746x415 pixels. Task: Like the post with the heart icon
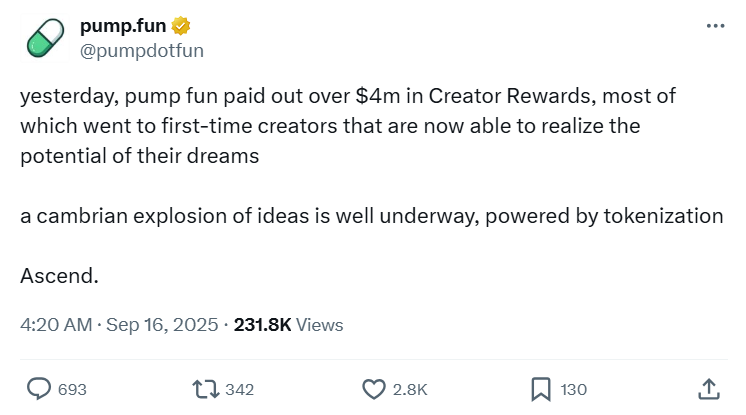pyautogui.click(x=373, y=388)
